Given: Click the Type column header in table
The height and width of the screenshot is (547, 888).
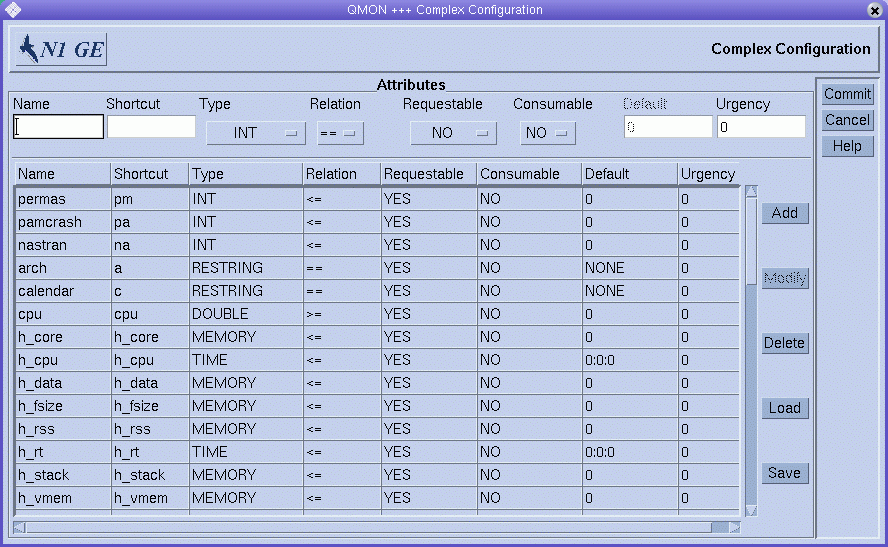Looking at the screenshot, I should (x=246, y=174).
